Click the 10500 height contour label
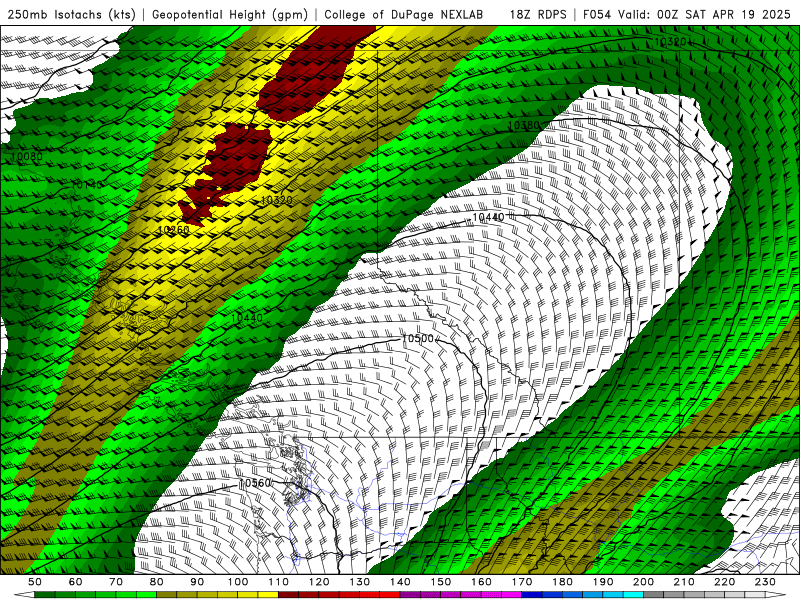Screen dimensions: 800x600 click(x=417, y=338)
